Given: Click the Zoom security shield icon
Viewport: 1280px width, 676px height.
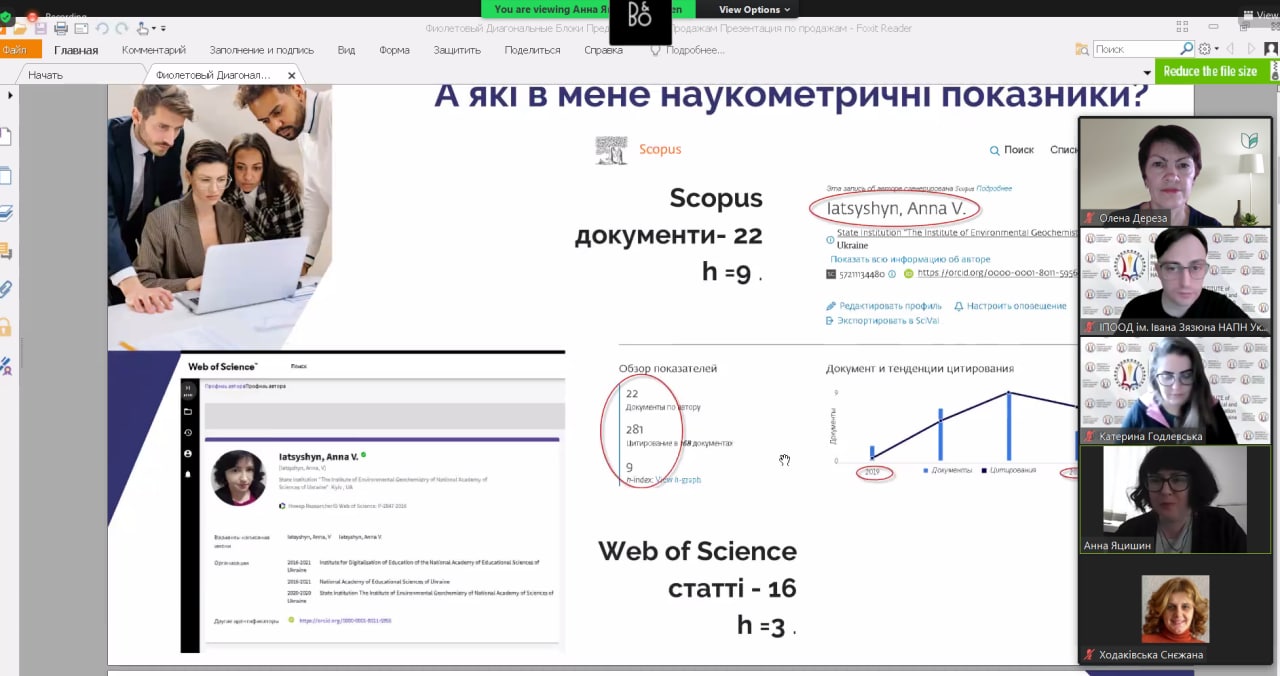Looking at the screenshot, I should [x=6, y=17].
